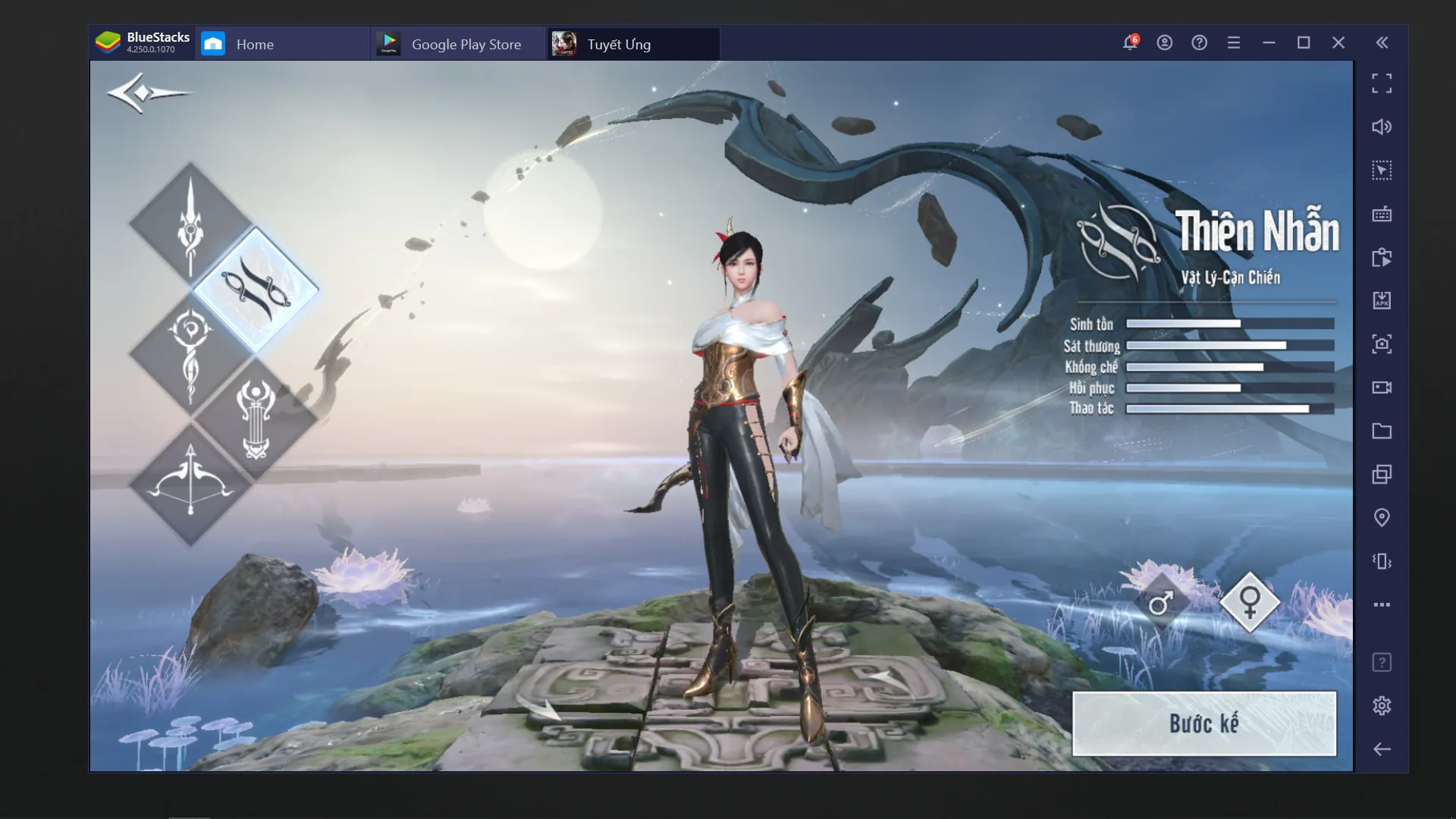Open the BlueStacks account profile icon
The height and width of the screenshot is (819, 1456).
point(1165,42)
